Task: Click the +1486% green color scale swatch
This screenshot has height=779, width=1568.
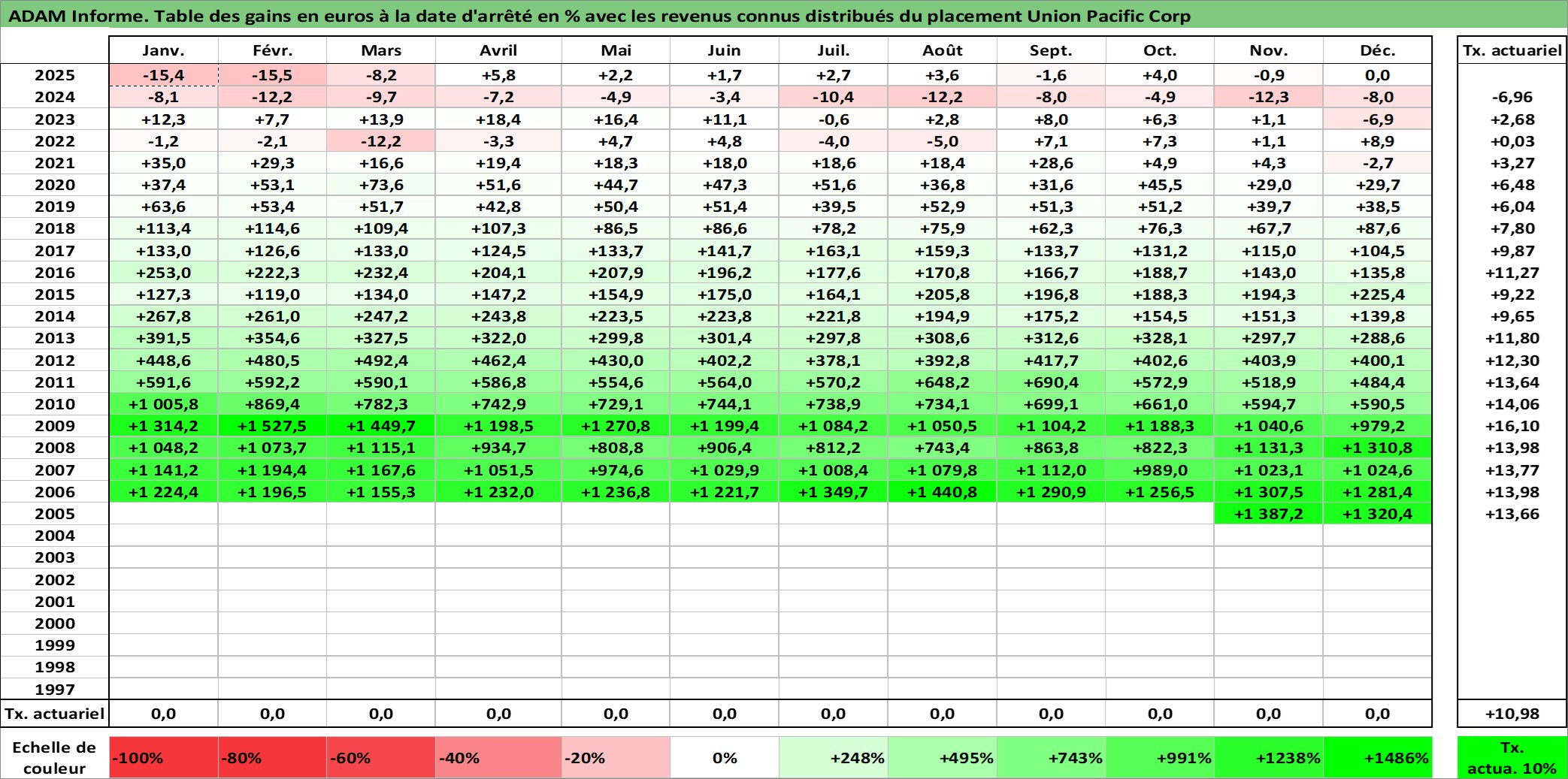Action: coord(1377,757)
